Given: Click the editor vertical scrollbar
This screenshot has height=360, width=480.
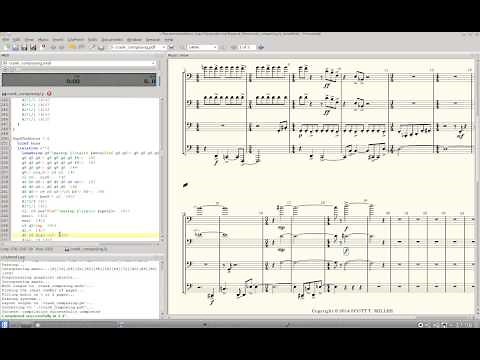Looking at the screenshot, I should [x=162, y=169].
